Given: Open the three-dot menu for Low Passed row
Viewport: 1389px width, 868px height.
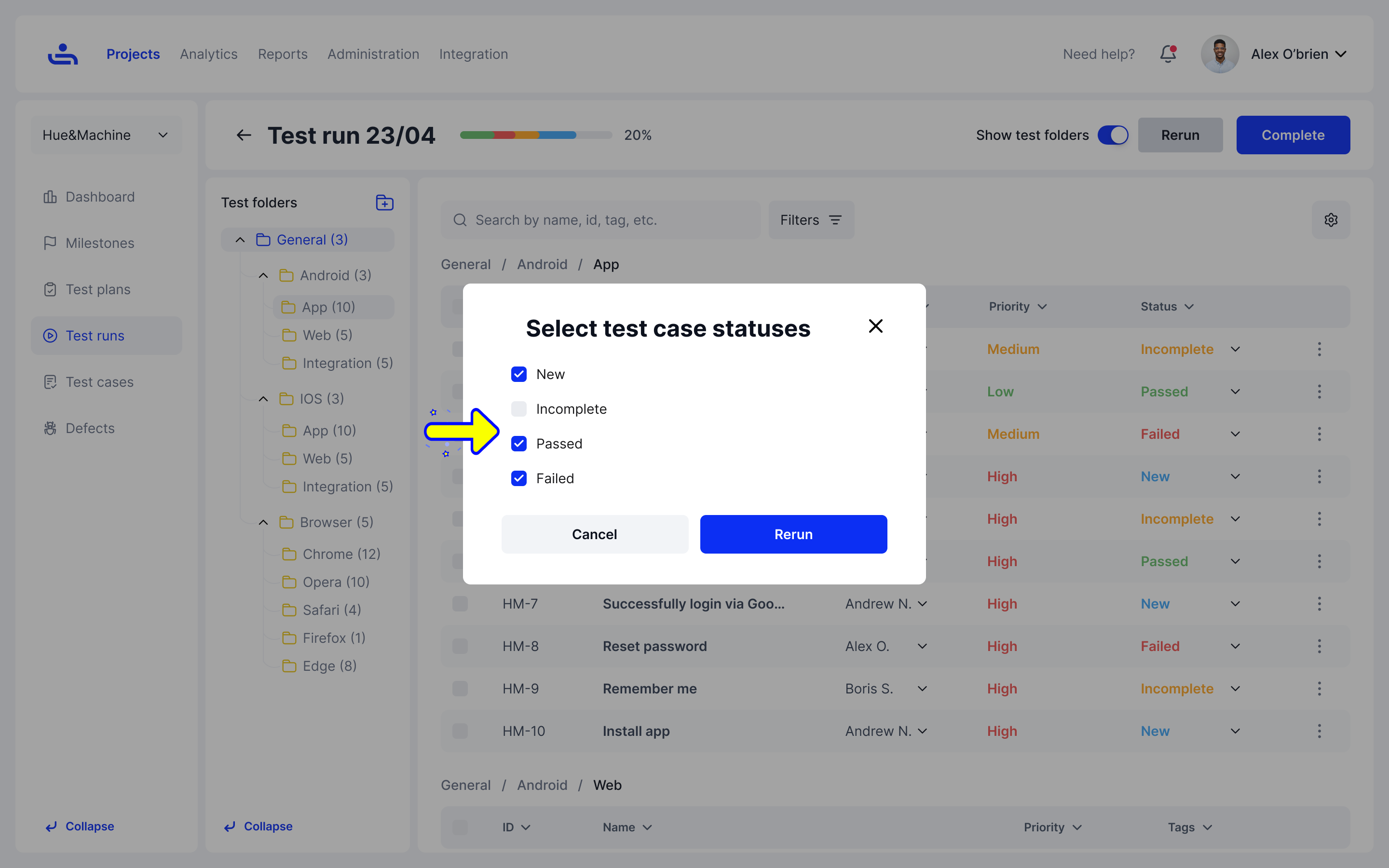Looking at the screenshot, I should tap(1319, 392).
